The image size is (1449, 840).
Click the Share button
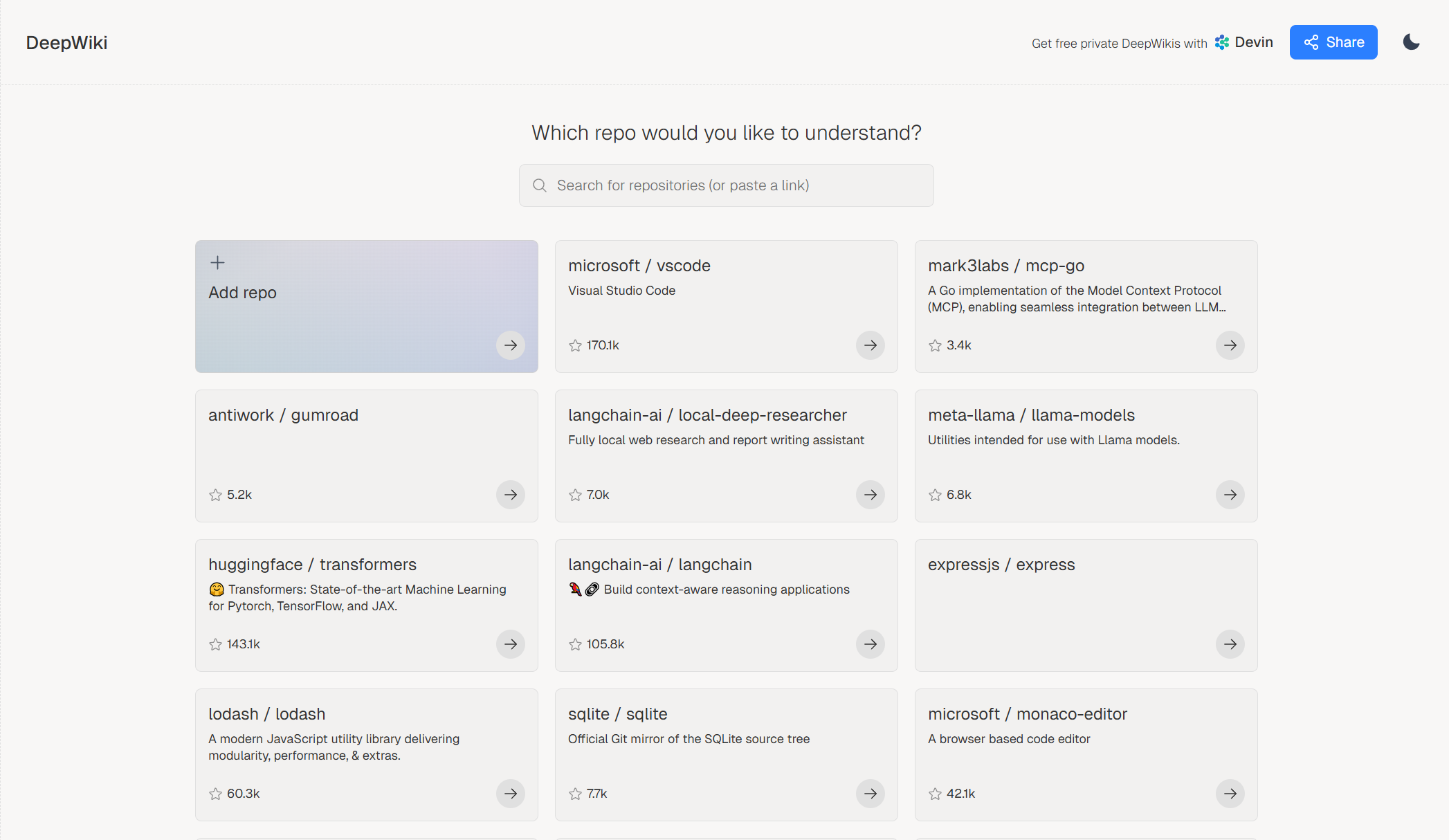(x=1333, y=42)
